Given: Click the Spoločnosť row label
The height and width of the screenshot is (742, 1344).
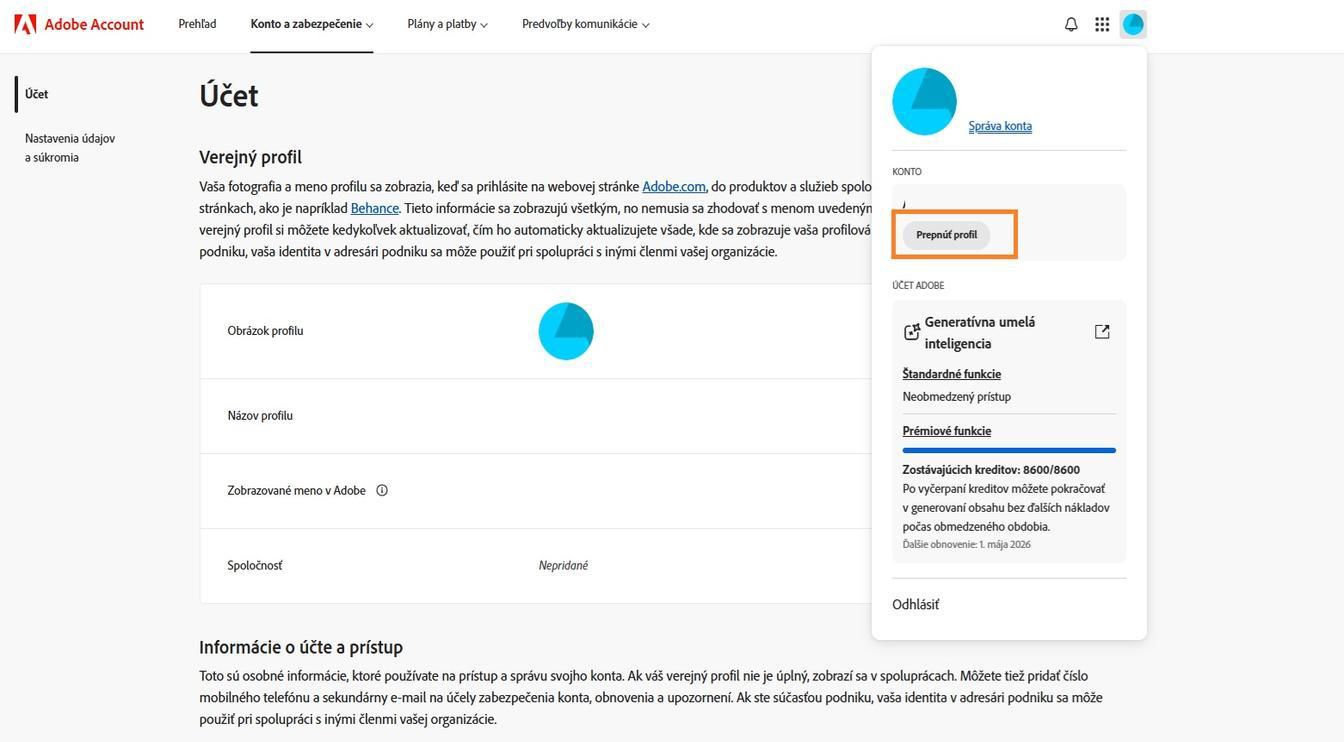Looking at the screenshot, I should [255, 566].
